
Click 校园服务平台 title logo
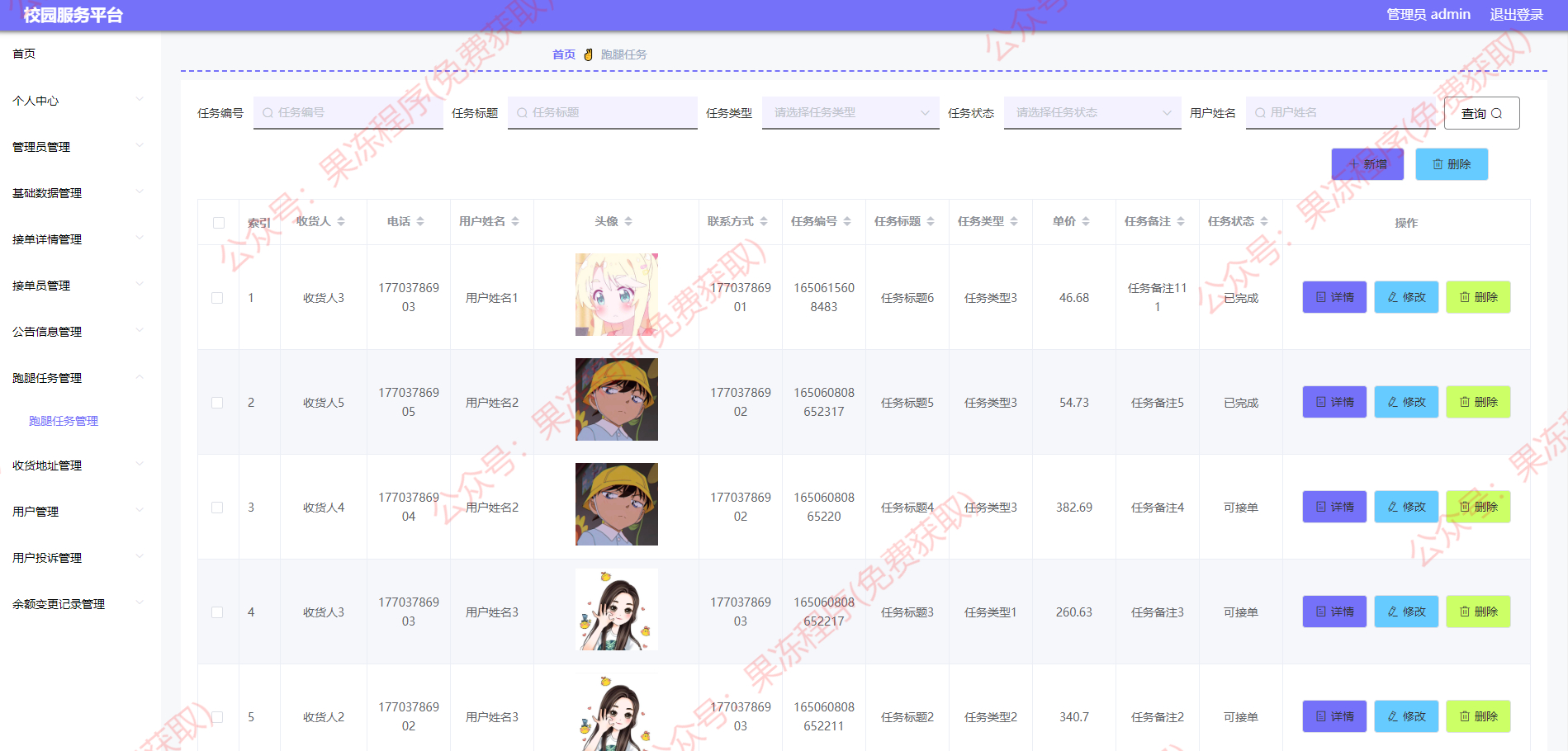click(73, 15)
